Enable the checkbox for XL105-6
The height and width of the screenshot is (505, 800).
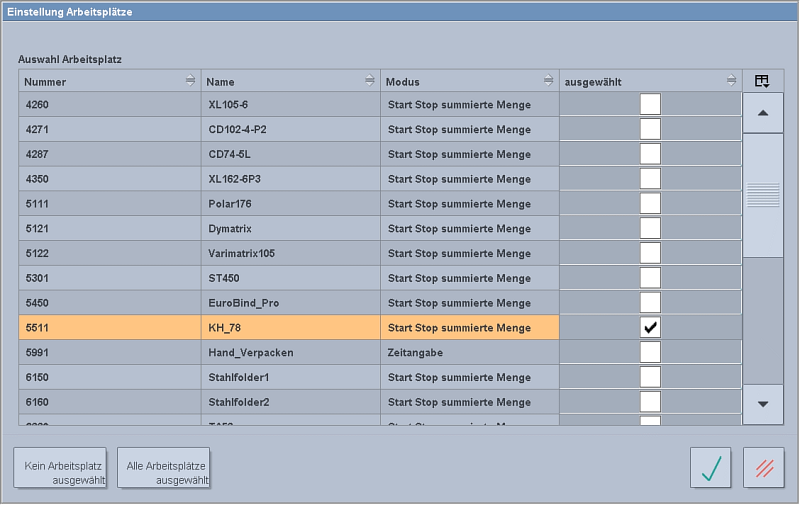coord(650,104)
